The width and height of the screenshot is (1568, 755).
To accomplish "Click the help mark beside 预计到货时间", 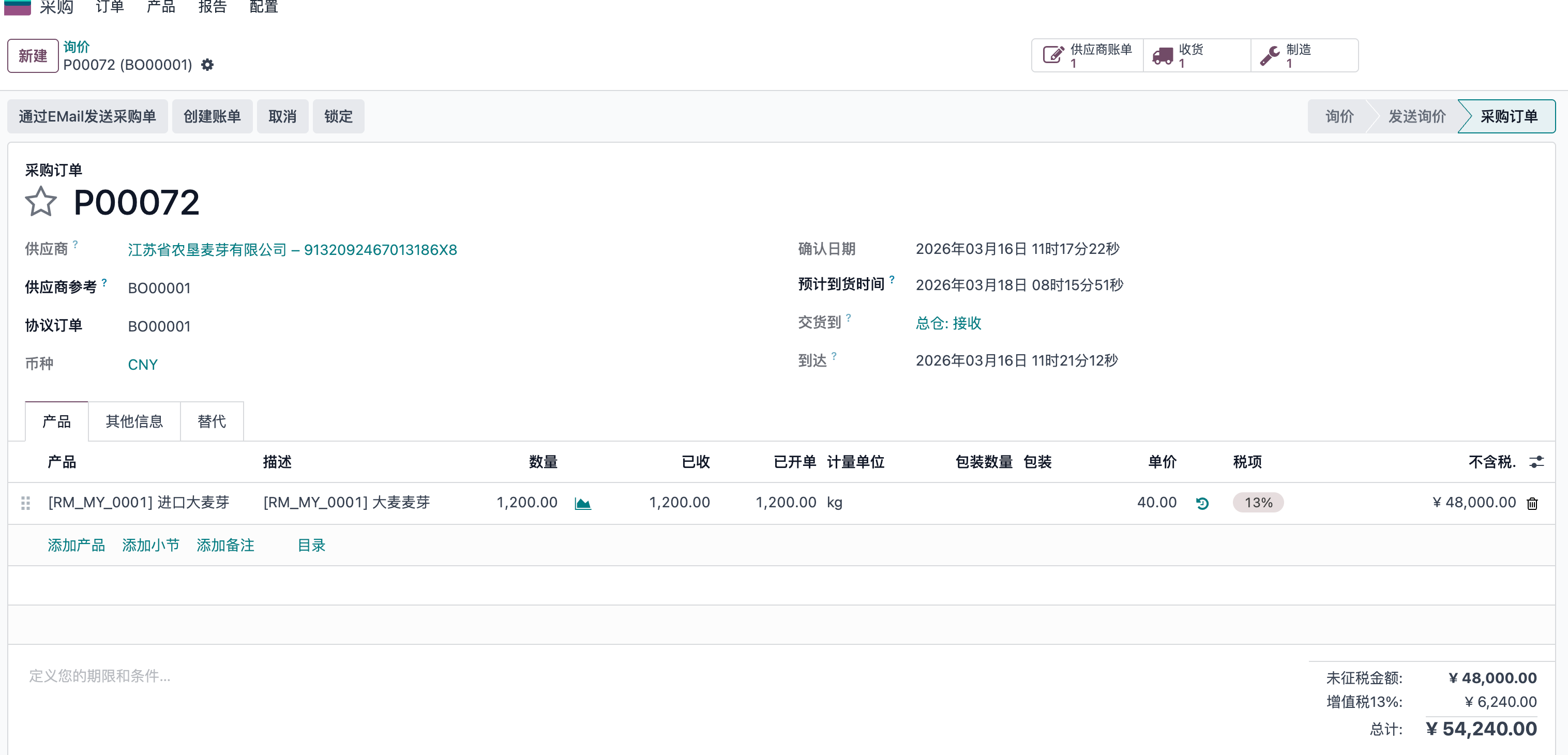I will (892, 279).
